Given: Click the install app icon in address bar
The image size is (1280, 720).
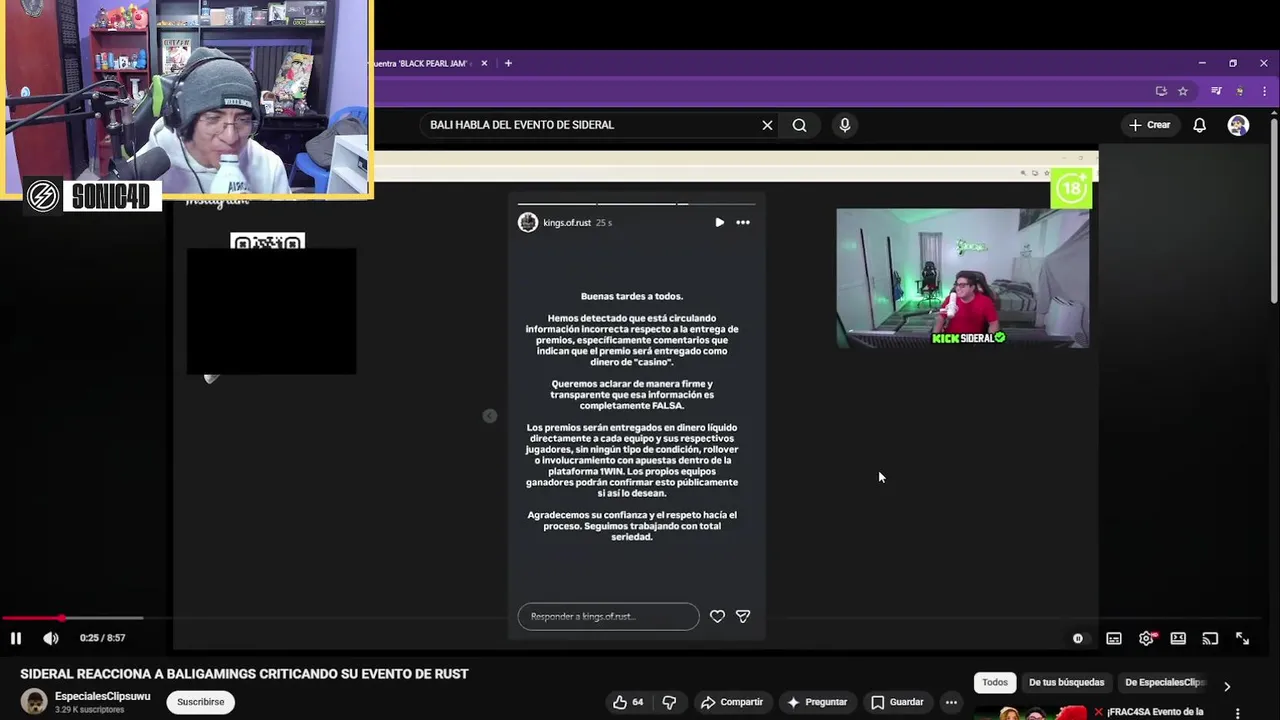Looking at the screenshot, I should click(1161, 91).
